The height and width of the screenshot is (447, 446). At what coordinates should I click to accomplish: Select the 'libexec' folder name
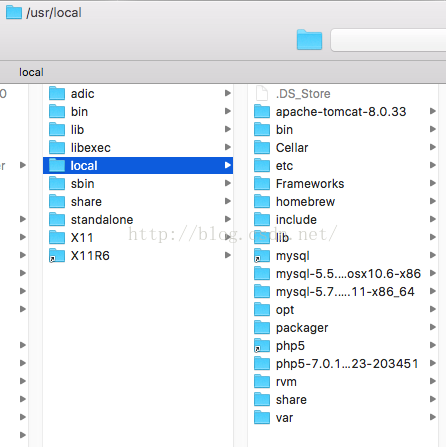(x=91, y=148)
